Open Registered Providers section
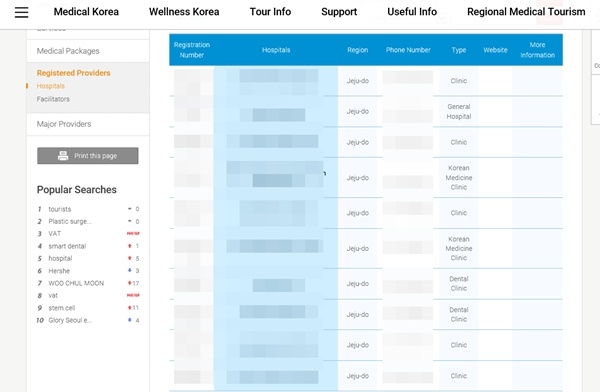The height and width of the screenshot is (392, 600). click(x=73, y=73)
